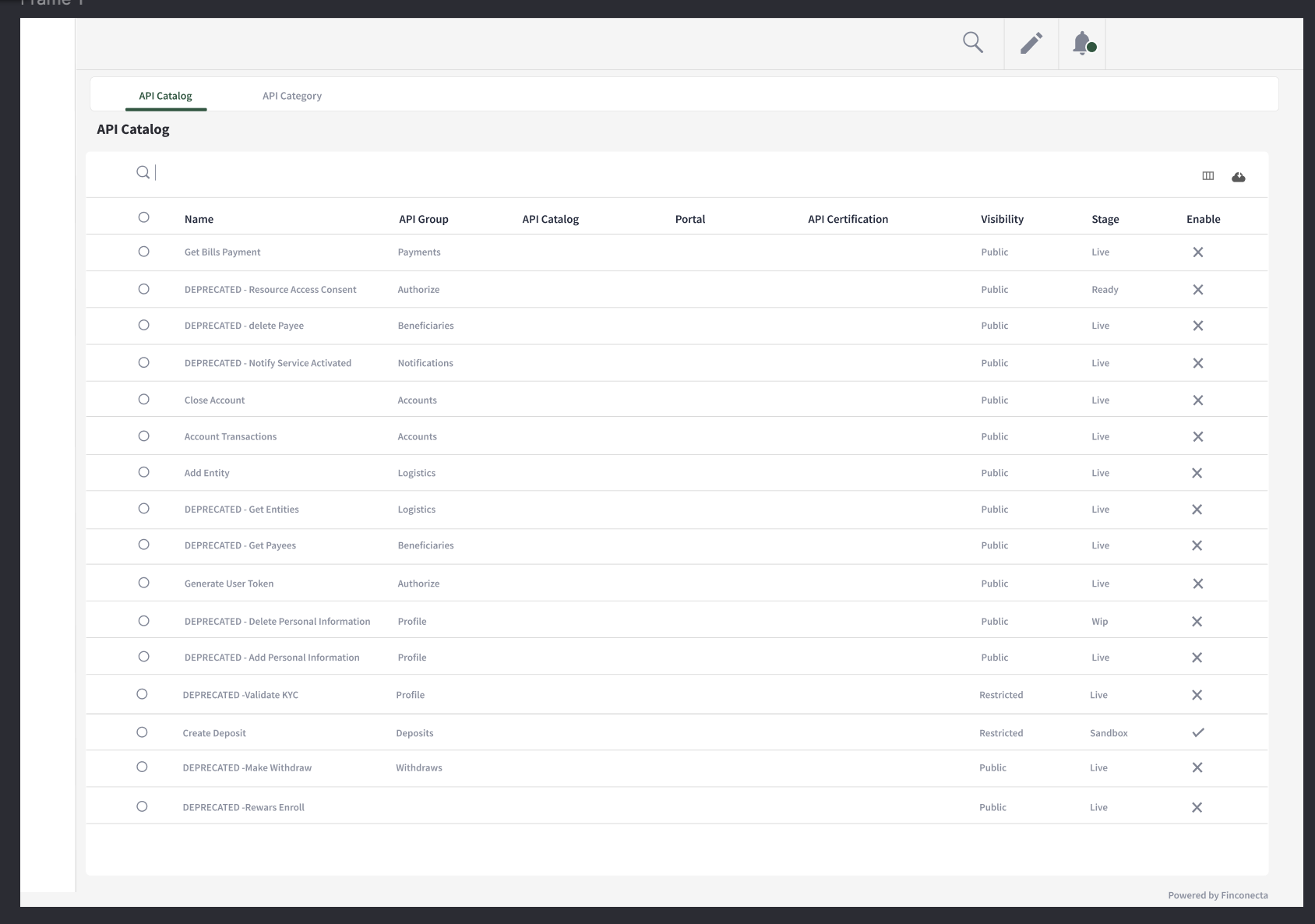Sort by the Name column header
Viewport: 1315px width, 924px height.
pyautogui.click(x=199, y=219)
